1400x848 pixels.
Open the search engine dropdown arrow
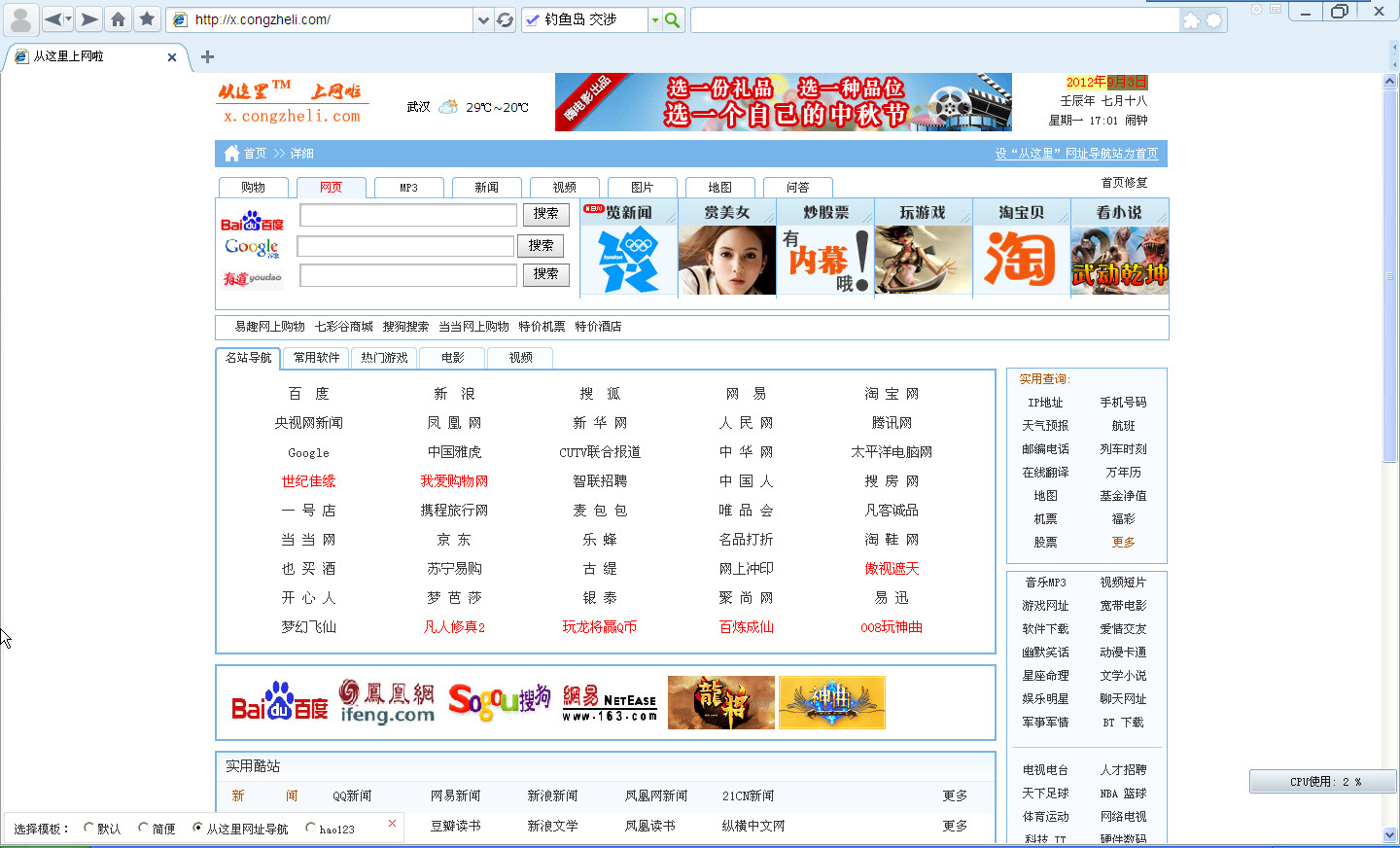(655, 19)
